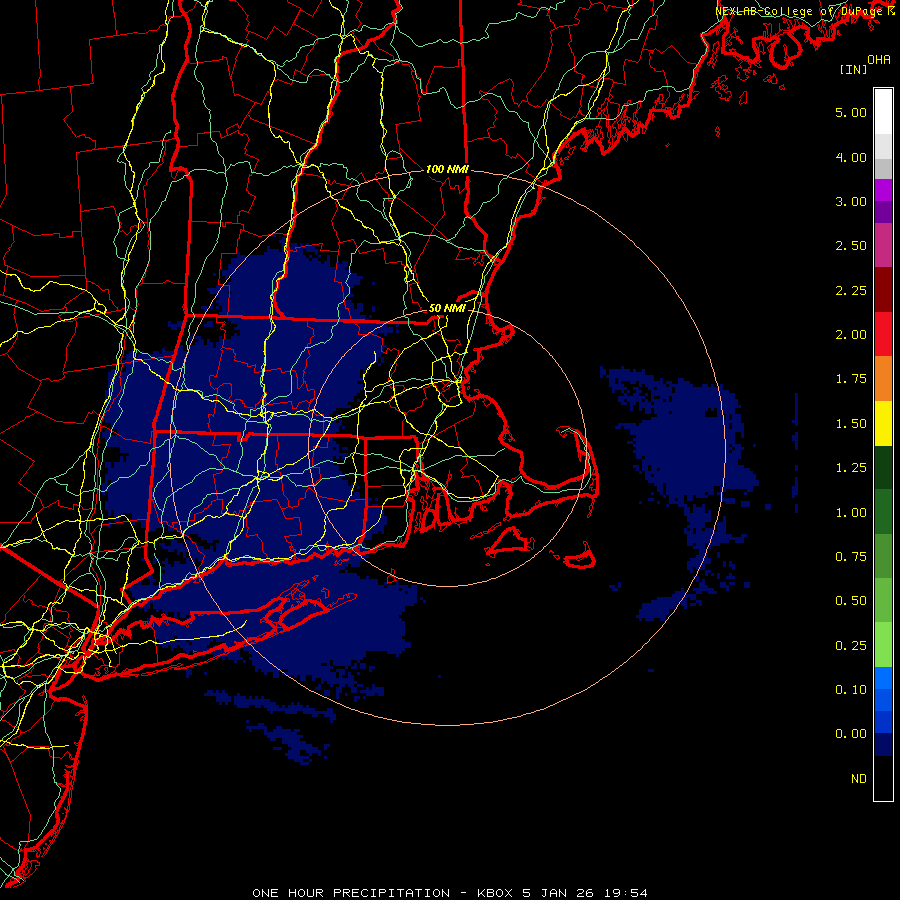The height and width of the screenshot is (900, 900).
Task: Click the 1.75 legend value
Action: tap(851, 379)
